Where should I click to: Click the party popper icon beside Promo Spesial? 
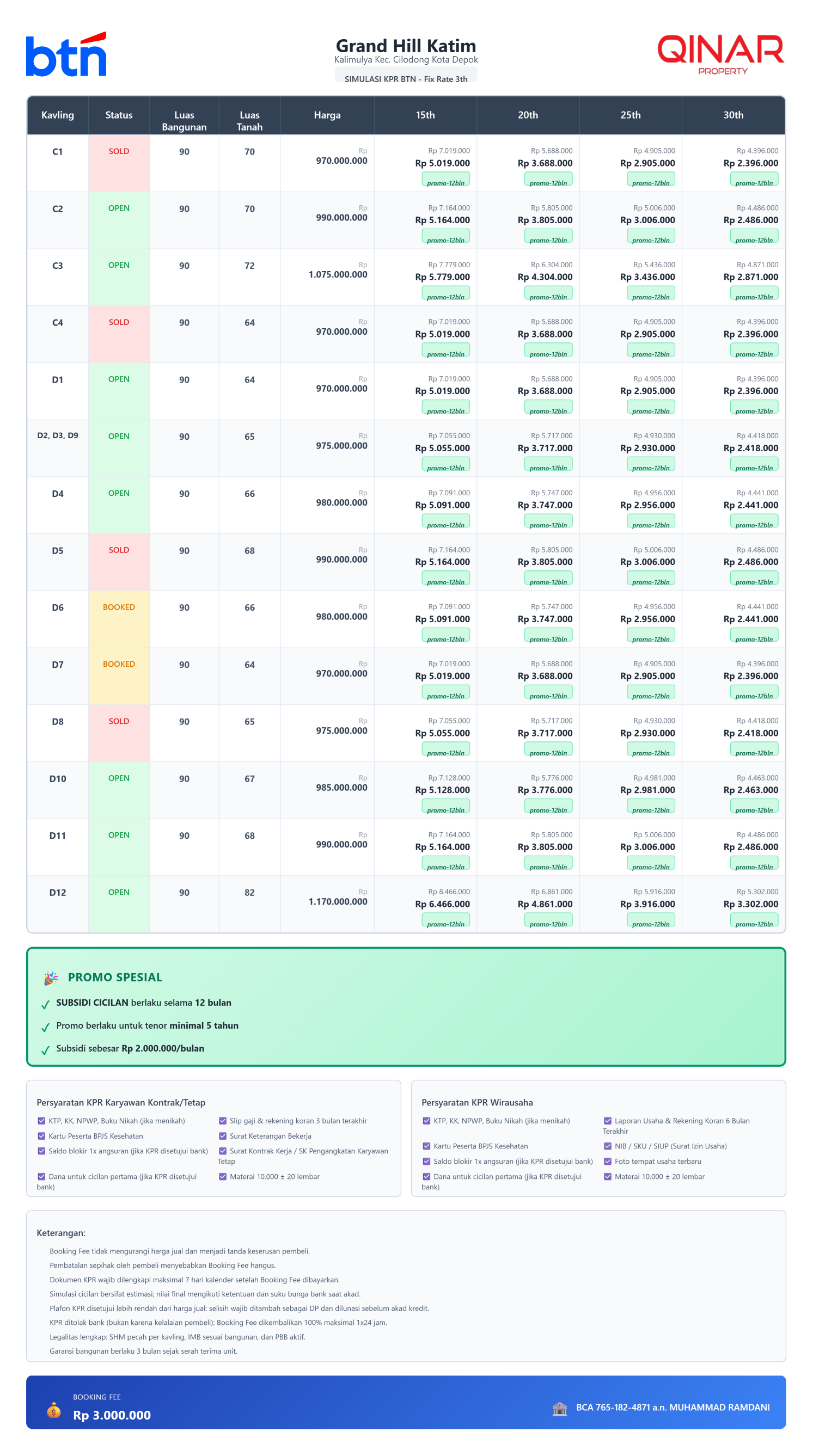coord(51,977)
